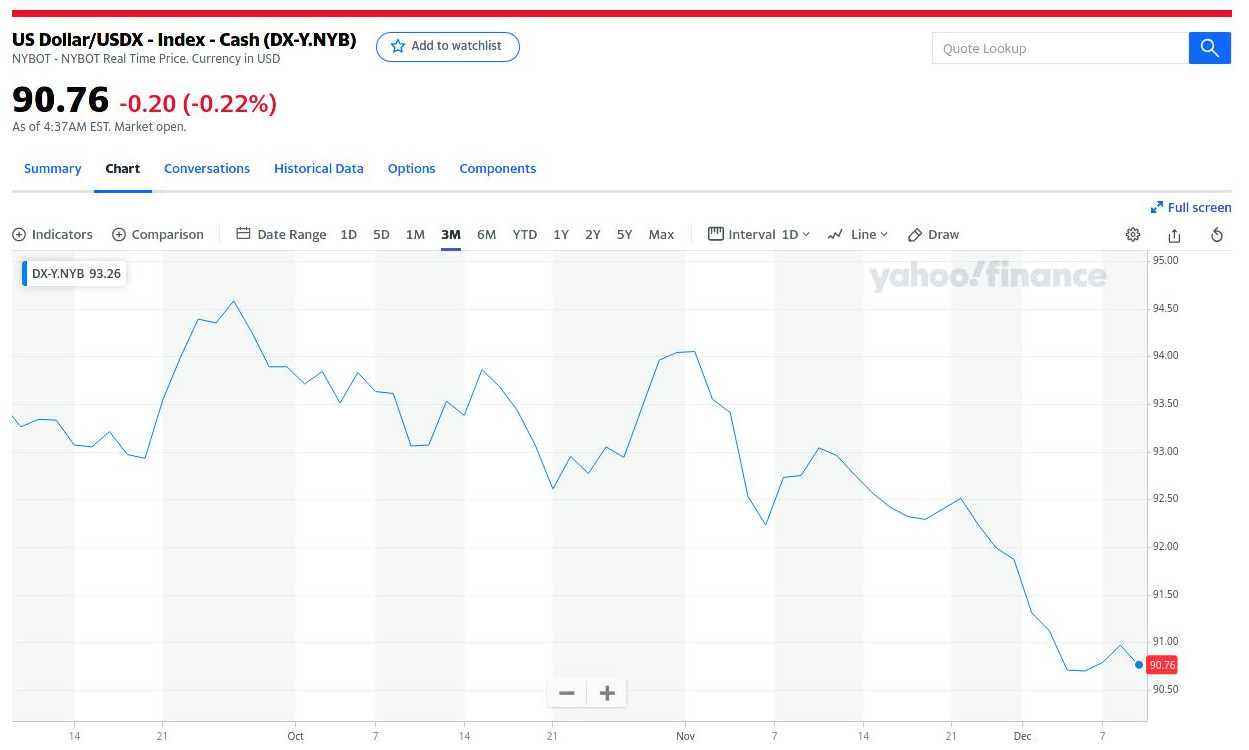This screenshot has width=1249, height=750.
Task: Focus the Quote Lookup search field
Action: pos(1060,48)
